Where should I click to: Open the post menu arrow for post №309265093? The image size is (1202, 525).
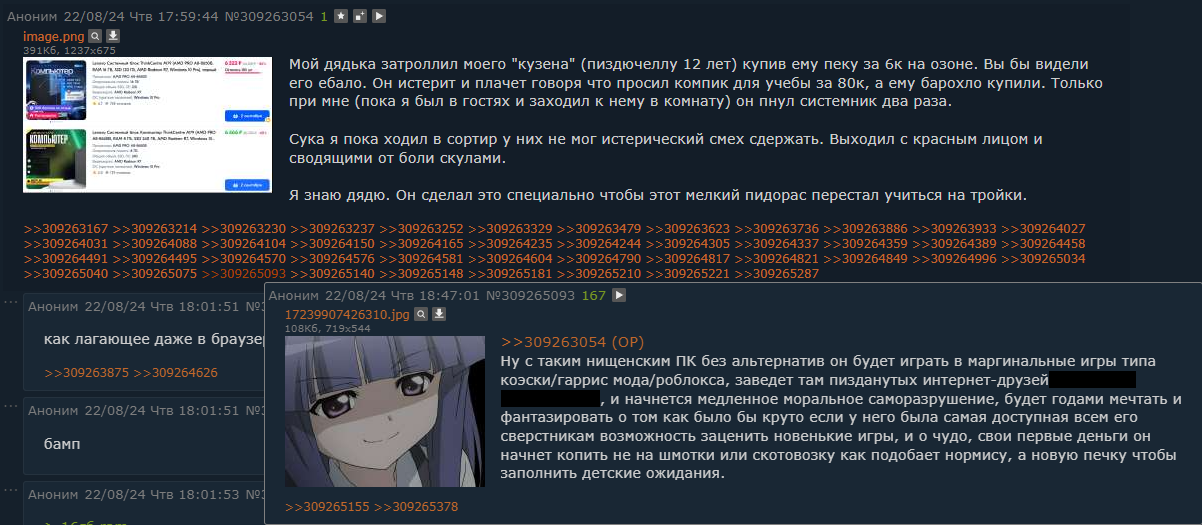tap(619, 295)
